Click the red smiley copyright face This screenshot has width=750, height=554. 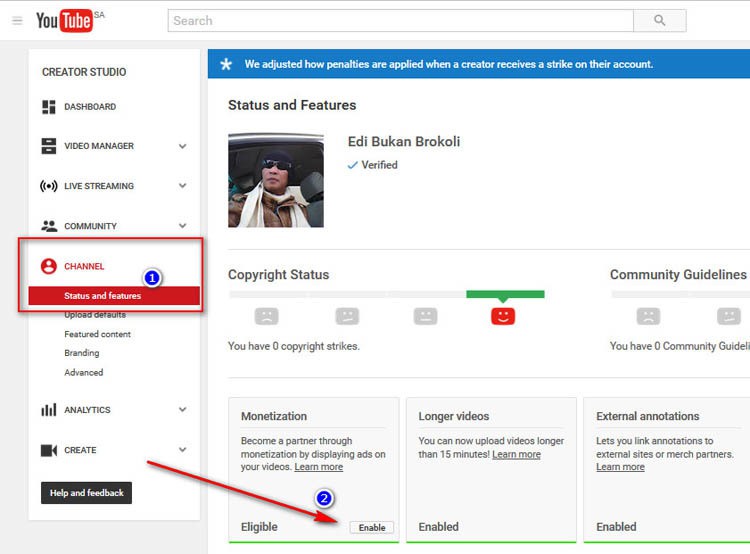[503, 316]
